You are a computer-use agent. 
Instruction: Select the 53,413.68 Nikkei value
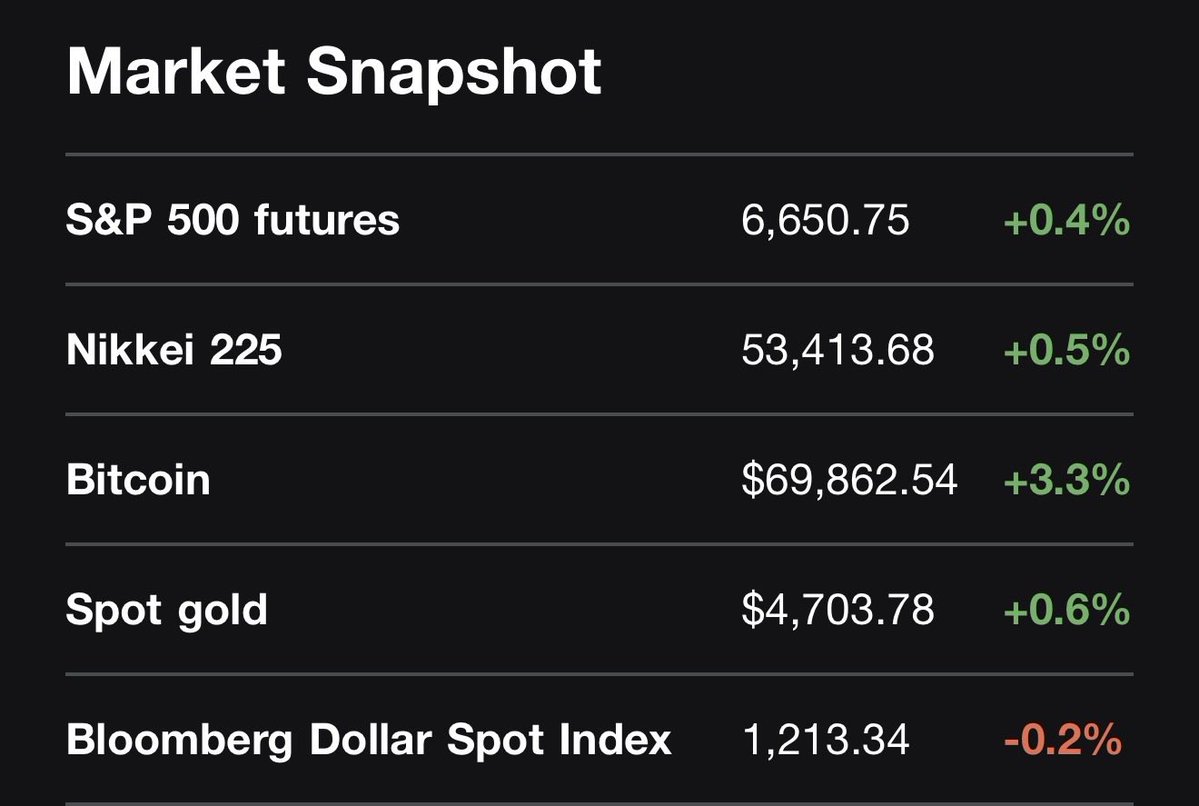point(838,350)
